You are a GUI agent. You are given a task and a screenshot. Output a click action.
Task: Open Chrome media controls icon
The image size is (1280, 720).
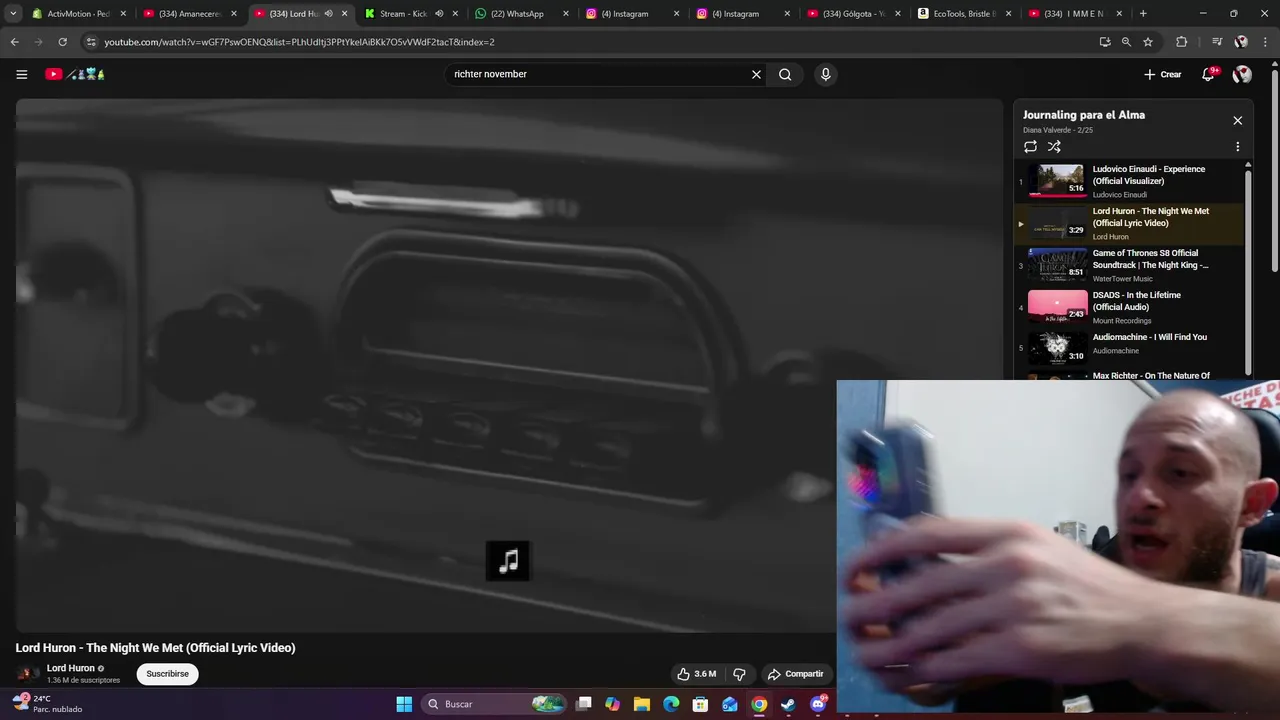[1216, 42]
